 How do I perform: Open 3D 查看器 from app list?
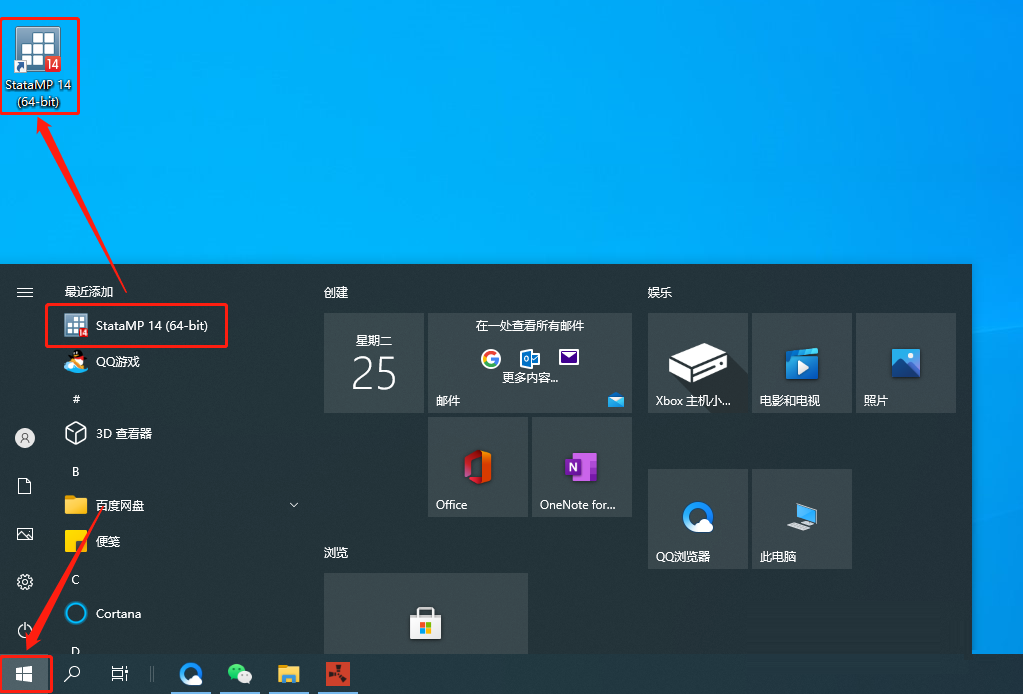pos(123,434)
